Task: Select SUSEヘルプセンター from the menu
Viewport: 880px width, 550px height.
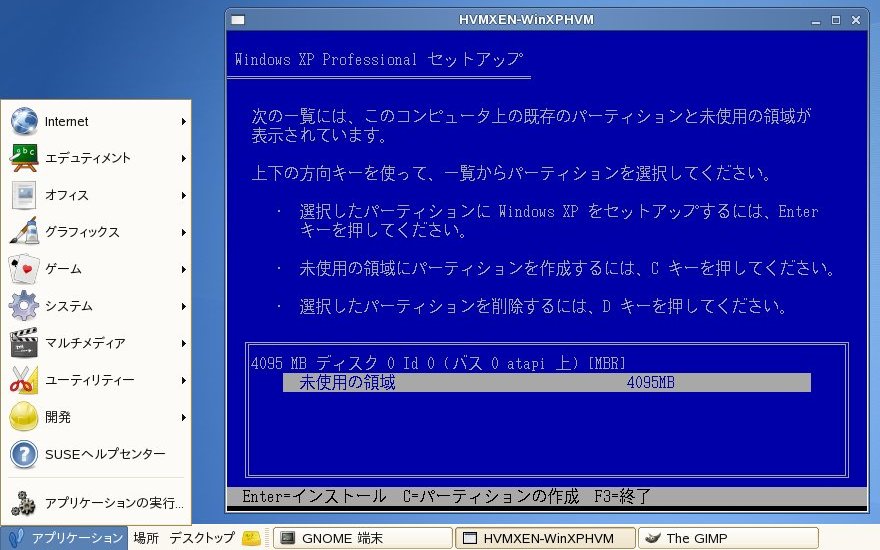Action: click(96, 455)
